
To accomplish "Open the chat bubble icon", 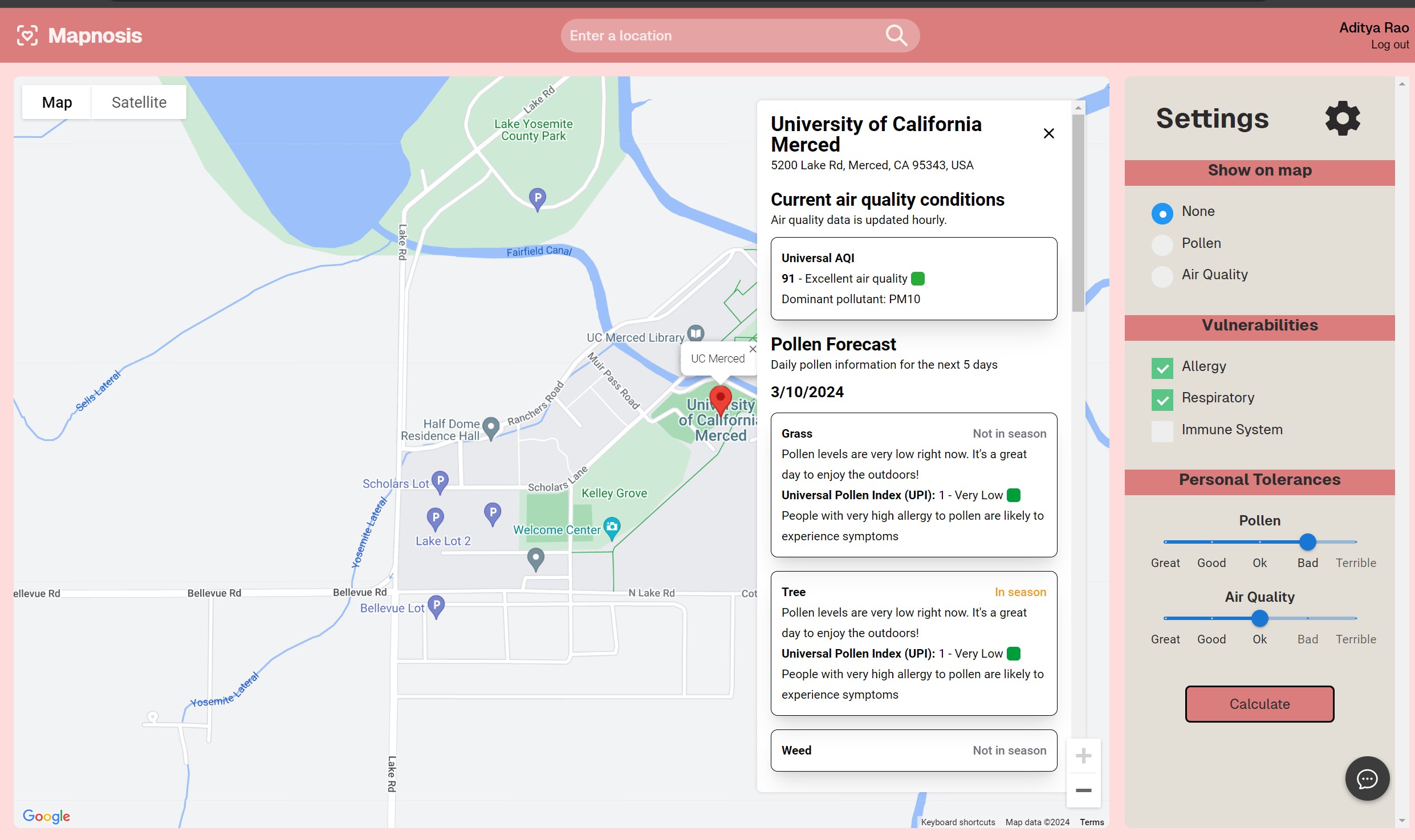I will (x=1367, y=778).
